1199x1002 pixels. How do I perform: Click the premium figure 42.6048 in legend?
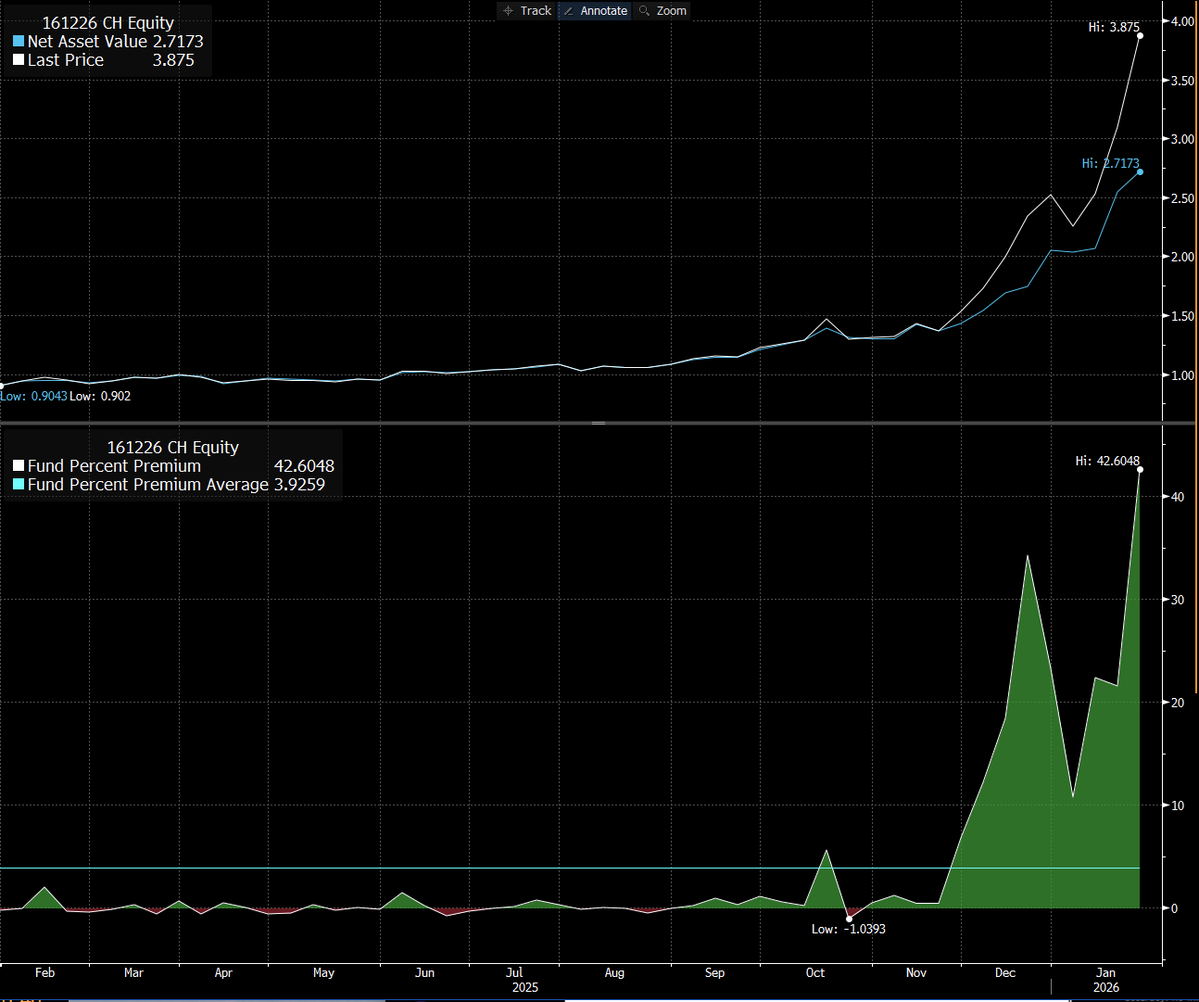[x=304, y=466]
